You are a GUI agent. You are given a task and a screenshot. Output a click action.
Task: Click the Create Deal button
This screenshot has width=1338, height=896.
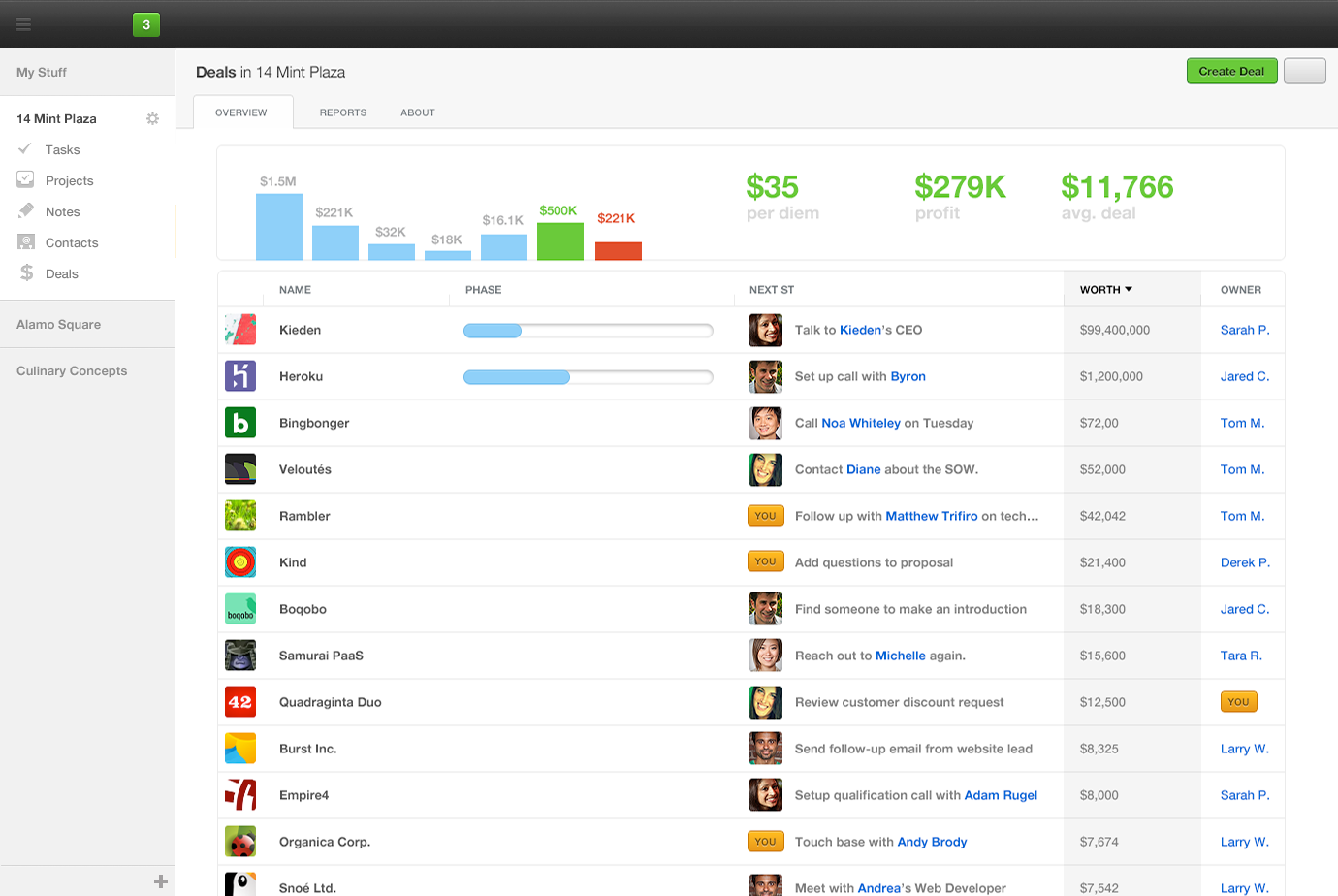point(1231,71)
